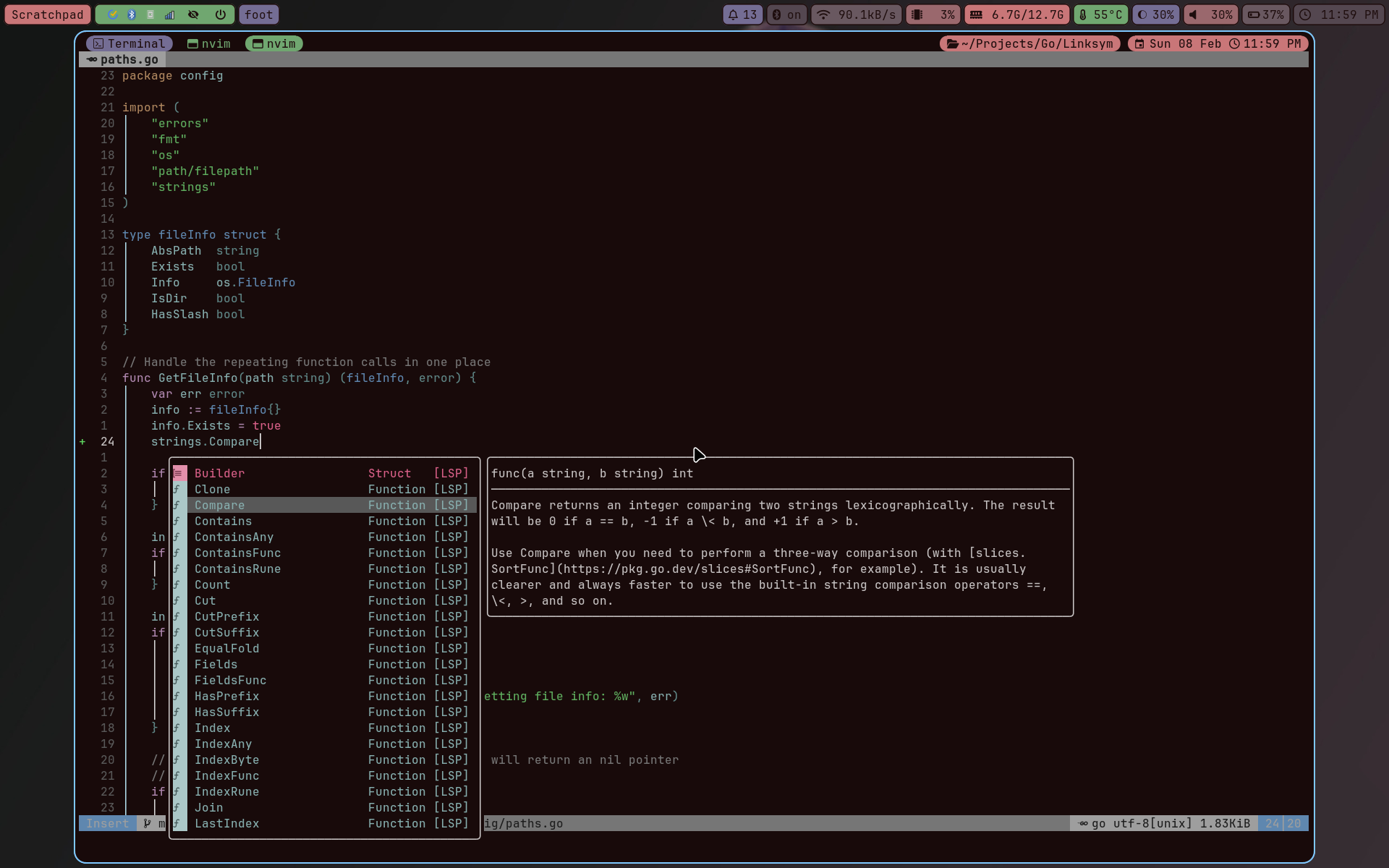
Task: Click the Insert mode indicator in statusline
Action: pyautogui.click(x=107, y=823)
